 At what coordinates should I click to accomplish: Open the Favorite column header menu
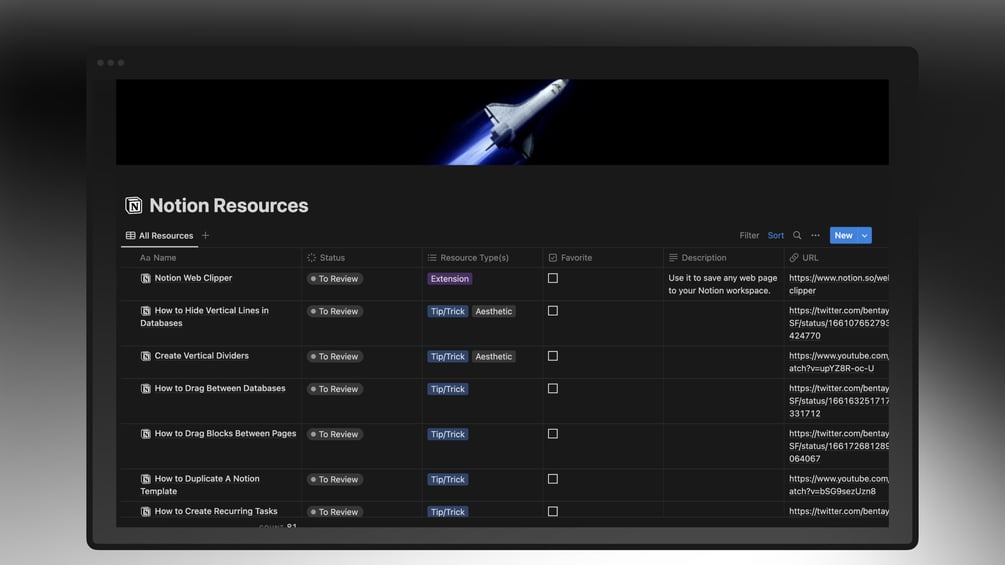click(602, 258)
